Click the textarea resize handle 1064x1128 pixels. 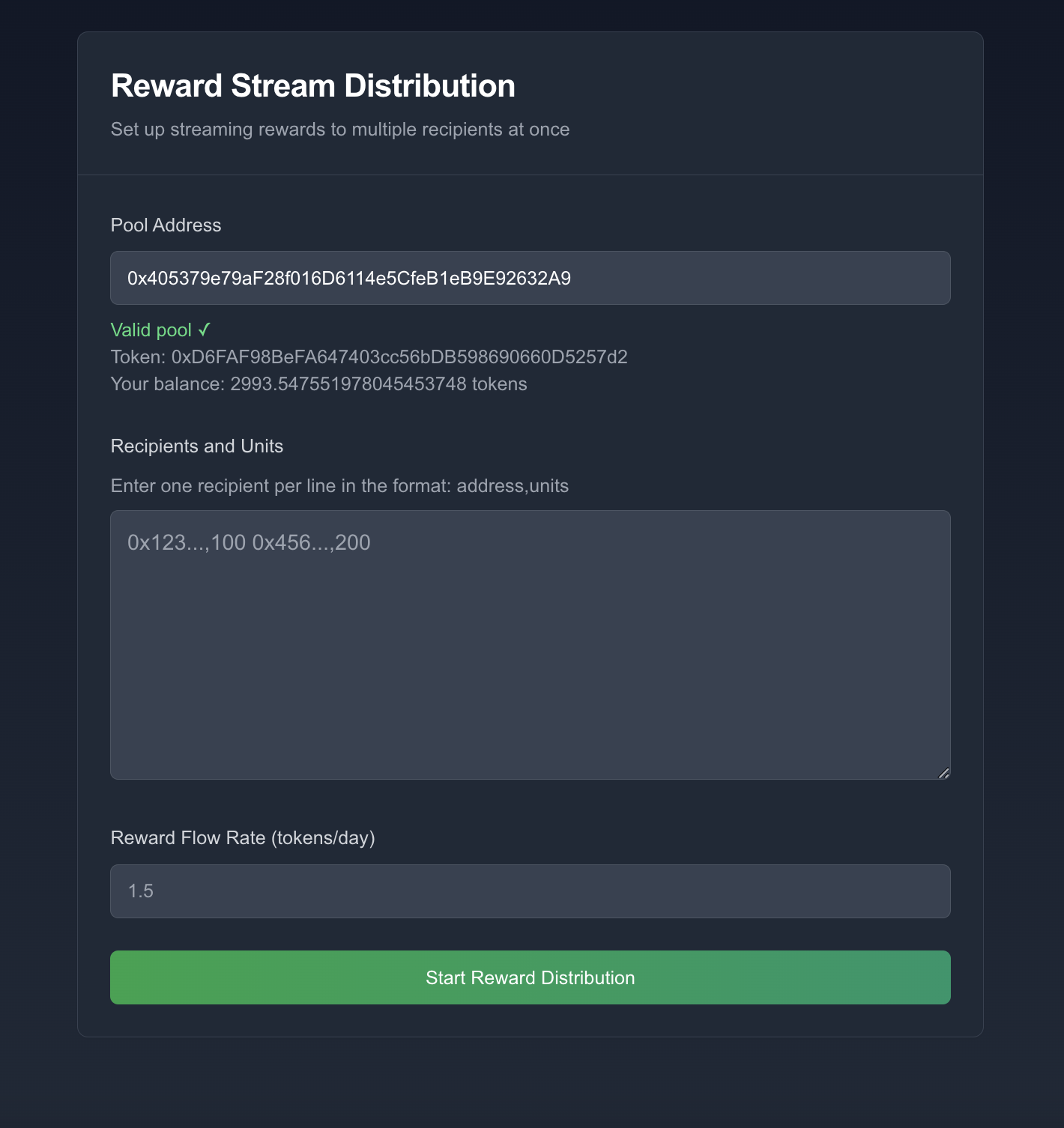(944, 772)
